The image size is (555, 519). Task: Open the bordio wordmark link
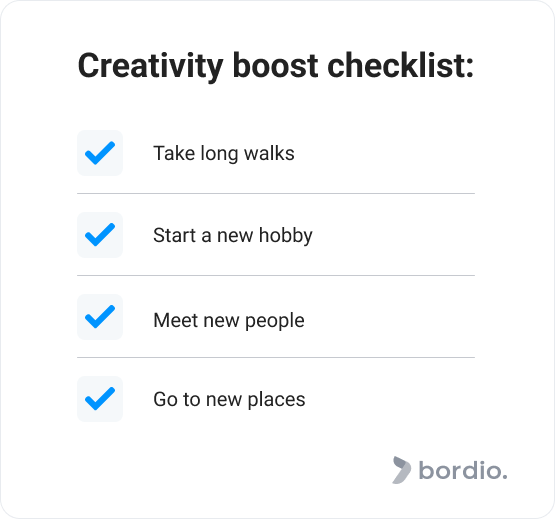point(463,470)
